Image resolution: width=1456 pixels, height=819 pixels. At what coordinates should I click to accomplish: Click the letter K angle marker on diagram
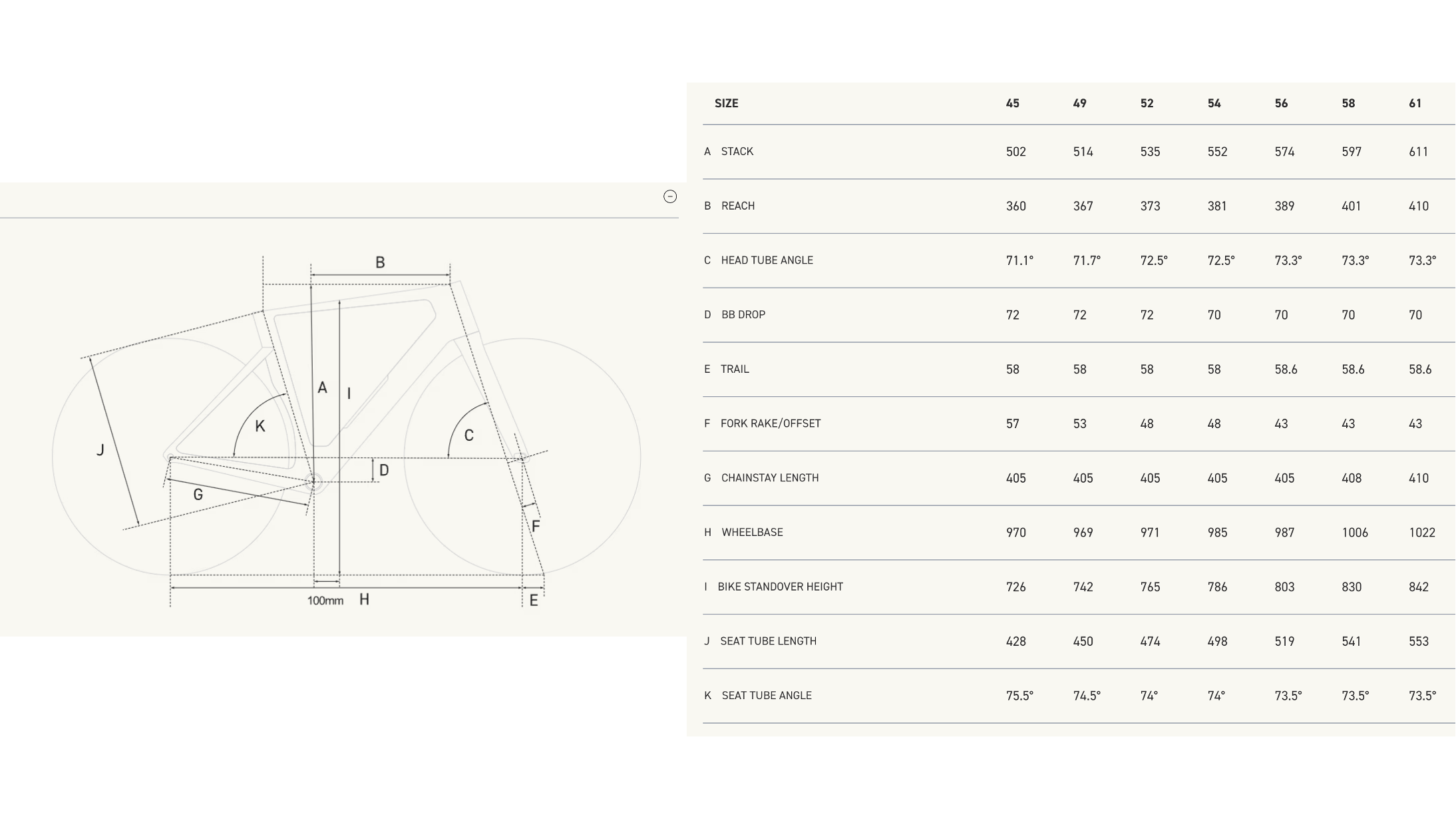pos(260,426)
